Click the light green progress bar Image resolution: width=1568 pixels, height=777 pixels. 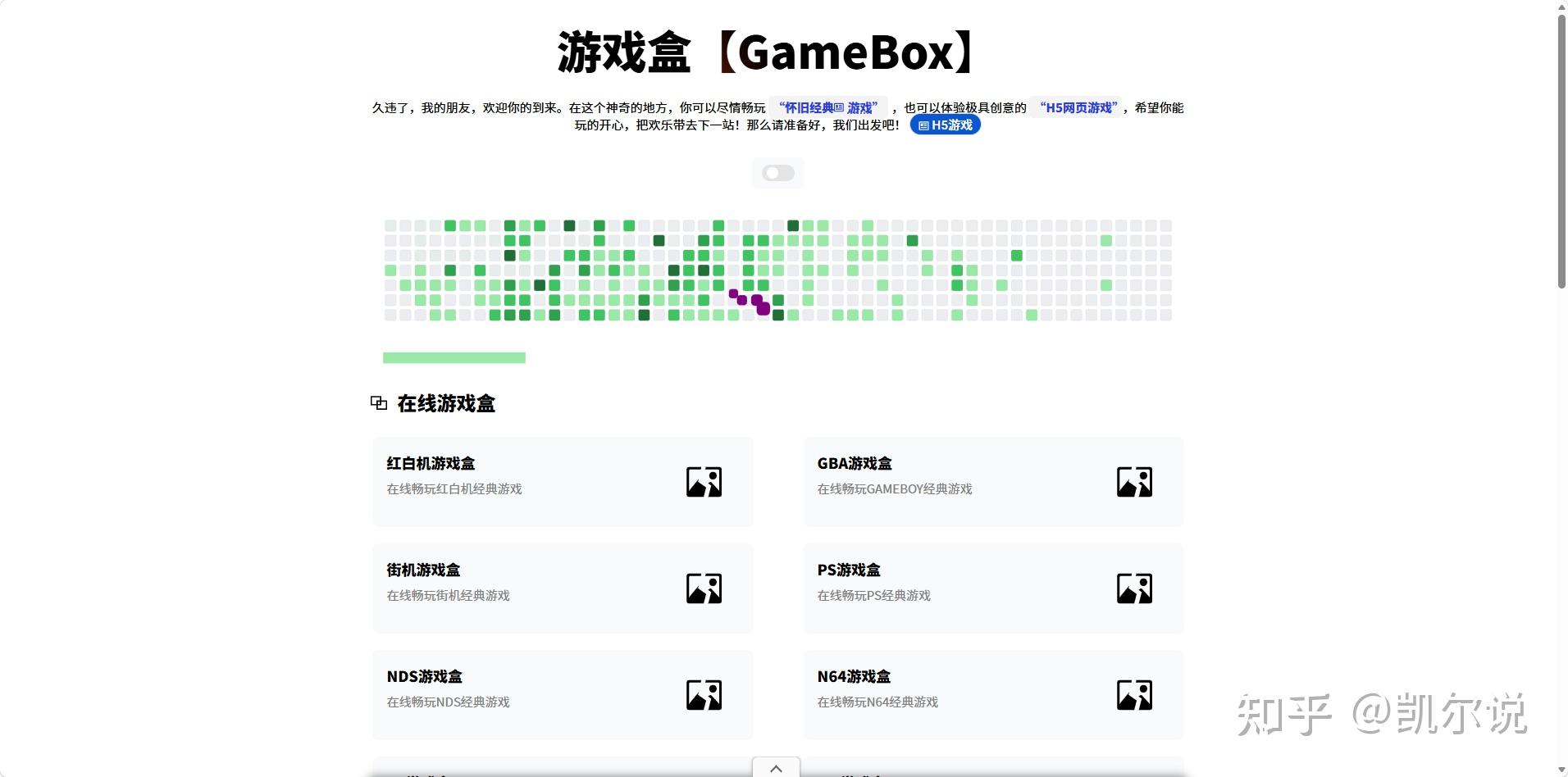pyautogui.click(x=454, y=357)
